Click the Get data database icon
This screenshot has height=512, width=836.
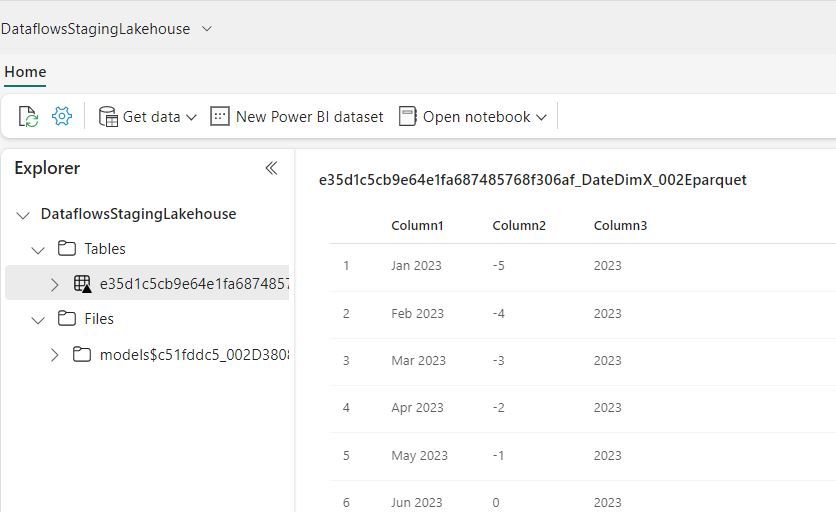point(108,116)
